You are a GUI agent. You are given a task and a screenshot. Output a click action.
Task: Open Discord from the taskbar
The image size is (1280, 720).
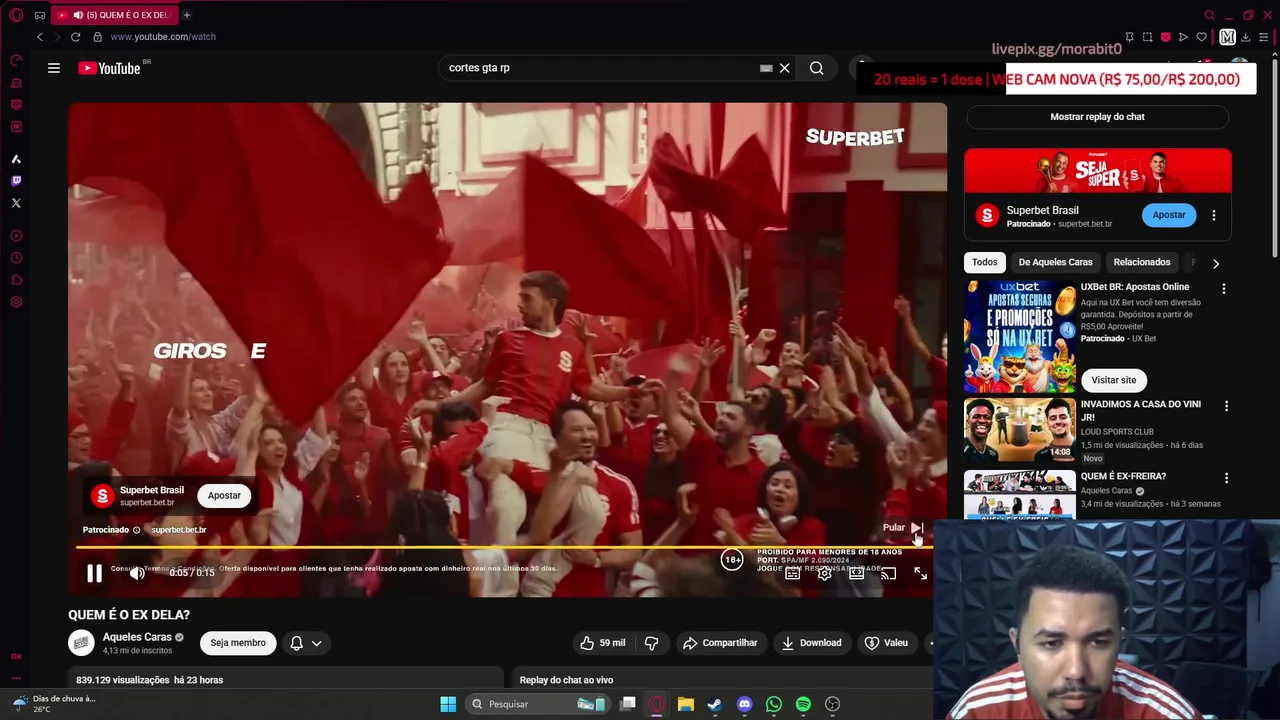point(744,704)
